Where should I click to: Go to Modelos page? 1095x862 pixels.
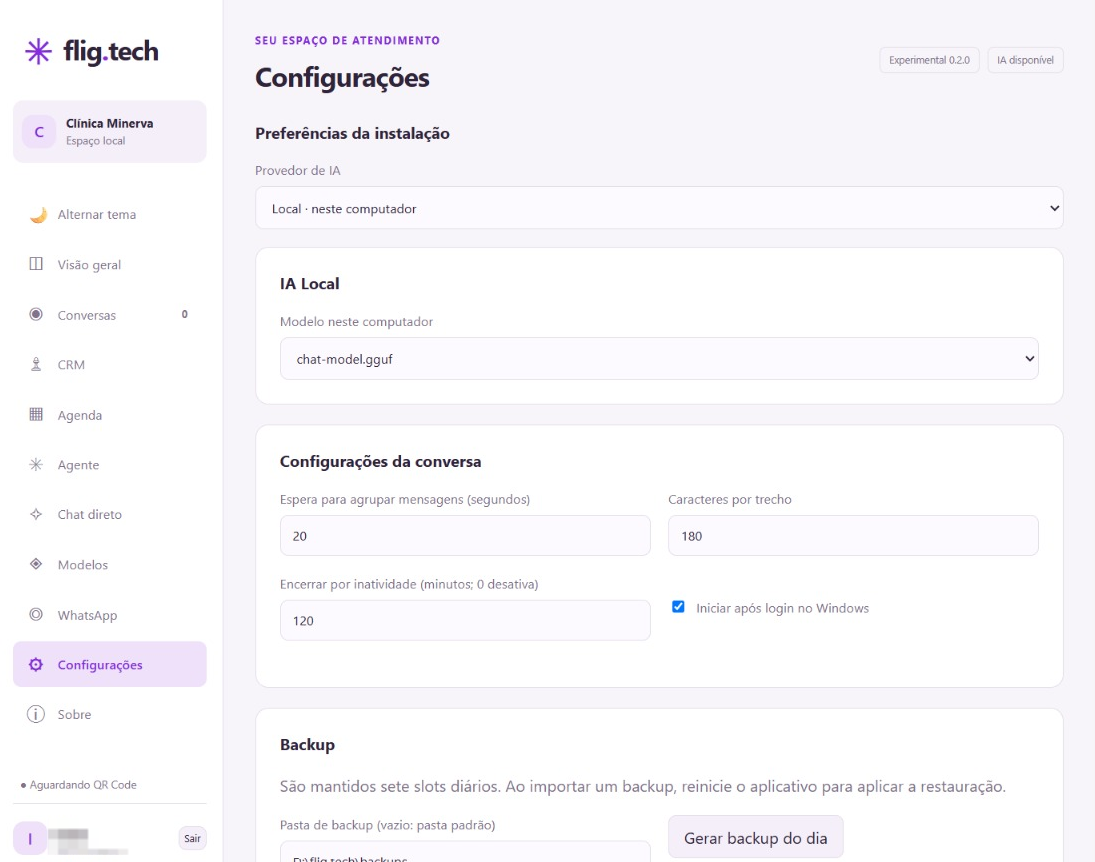(110, 564)
